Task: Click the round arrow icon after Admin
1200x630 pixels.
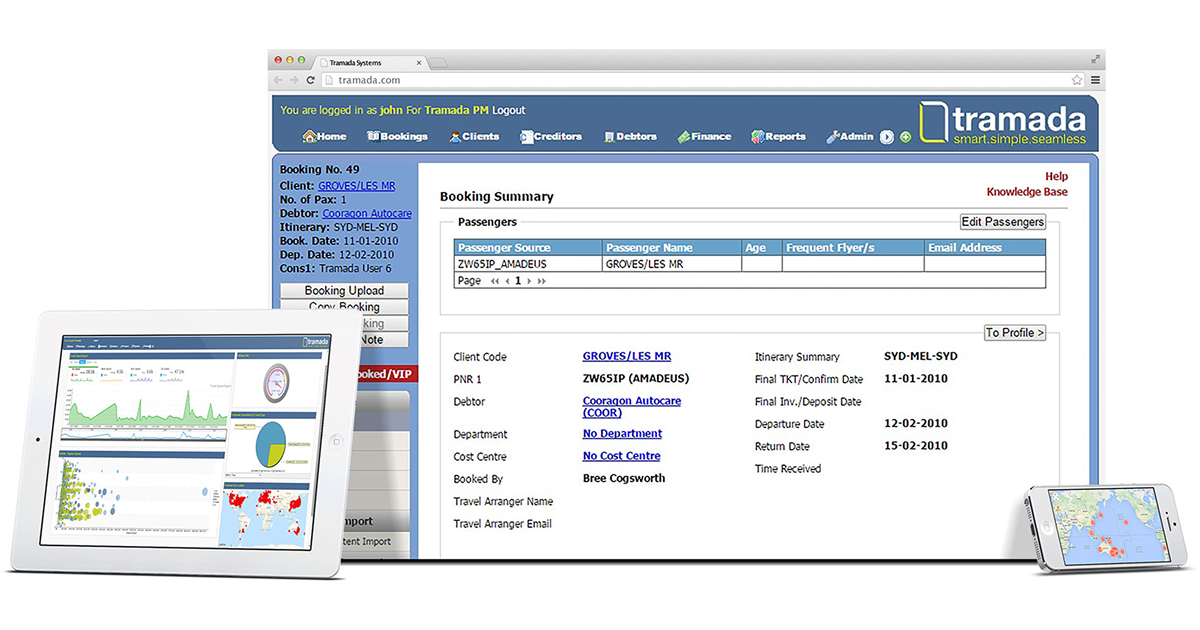Action: 886,137
